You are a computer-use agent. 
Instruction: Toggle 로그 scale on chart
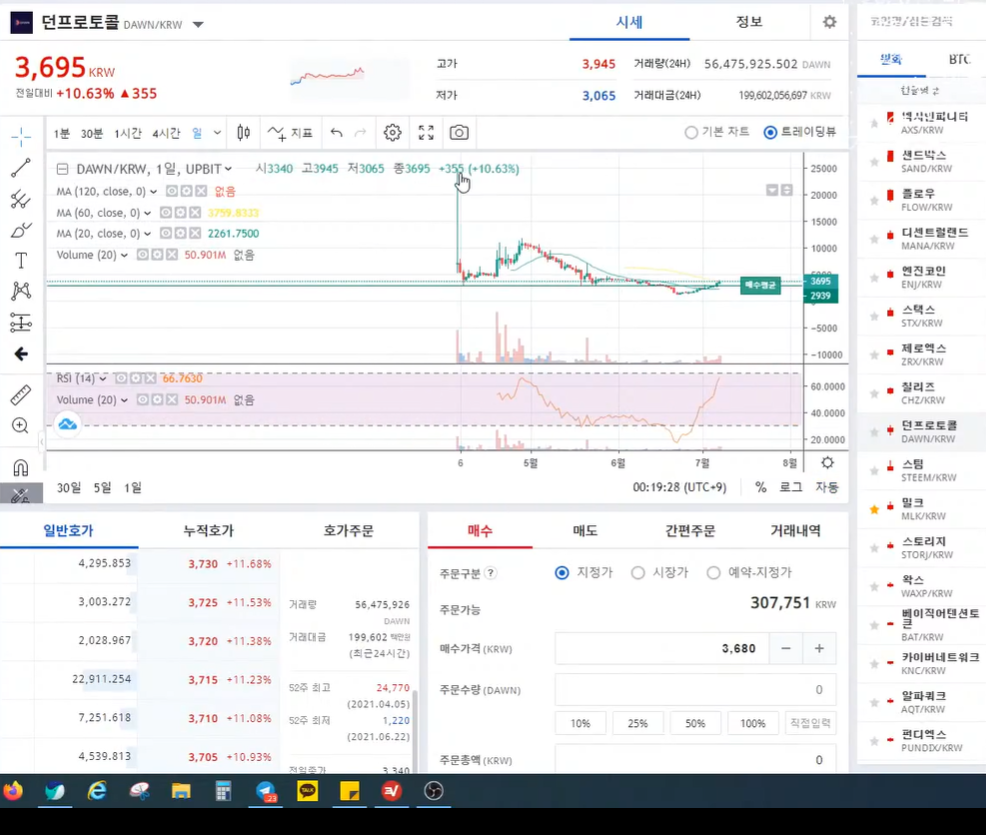(x=791, y=487)
